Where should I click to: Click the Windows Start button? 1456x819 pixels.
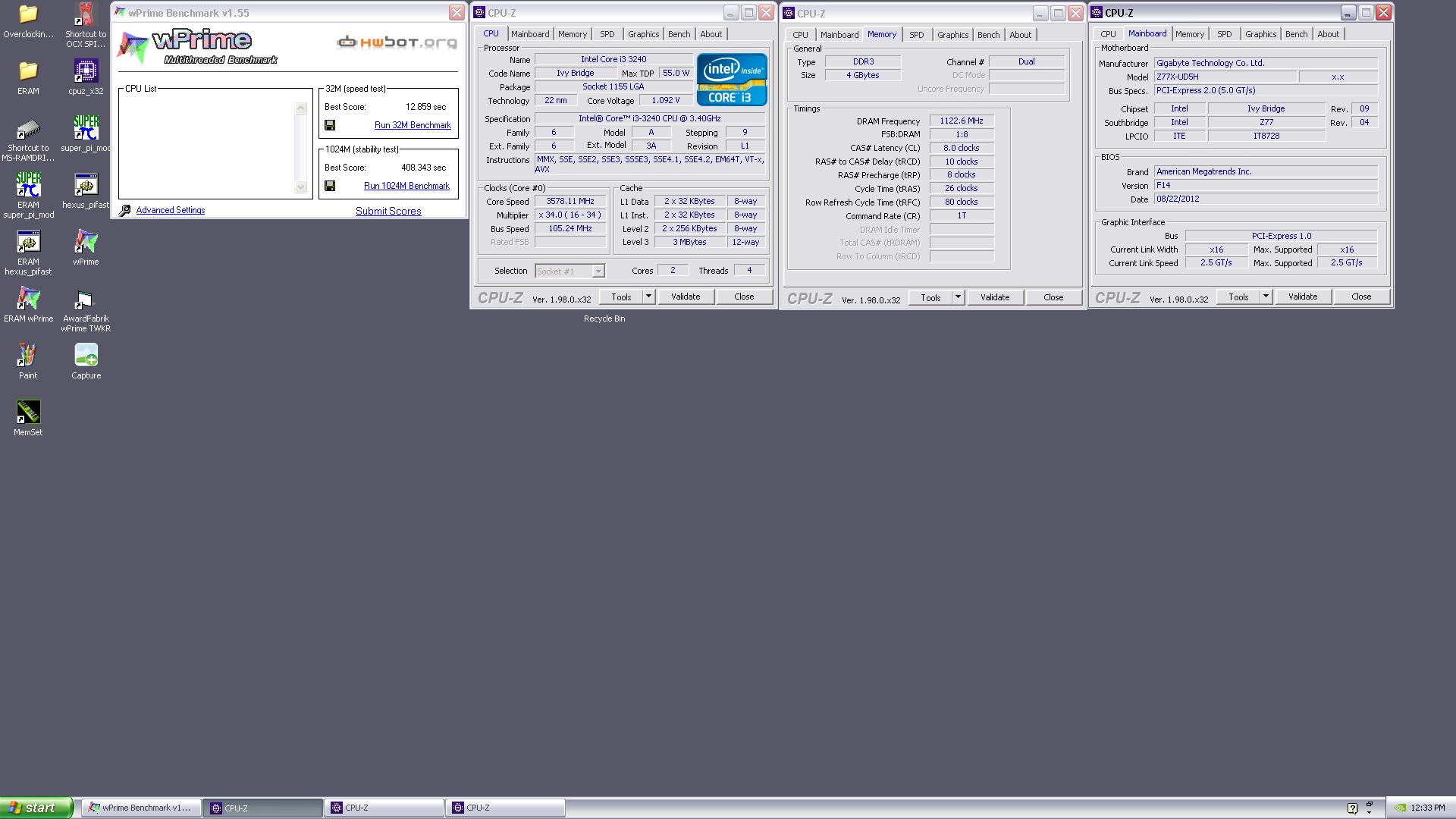click(36, 808)
